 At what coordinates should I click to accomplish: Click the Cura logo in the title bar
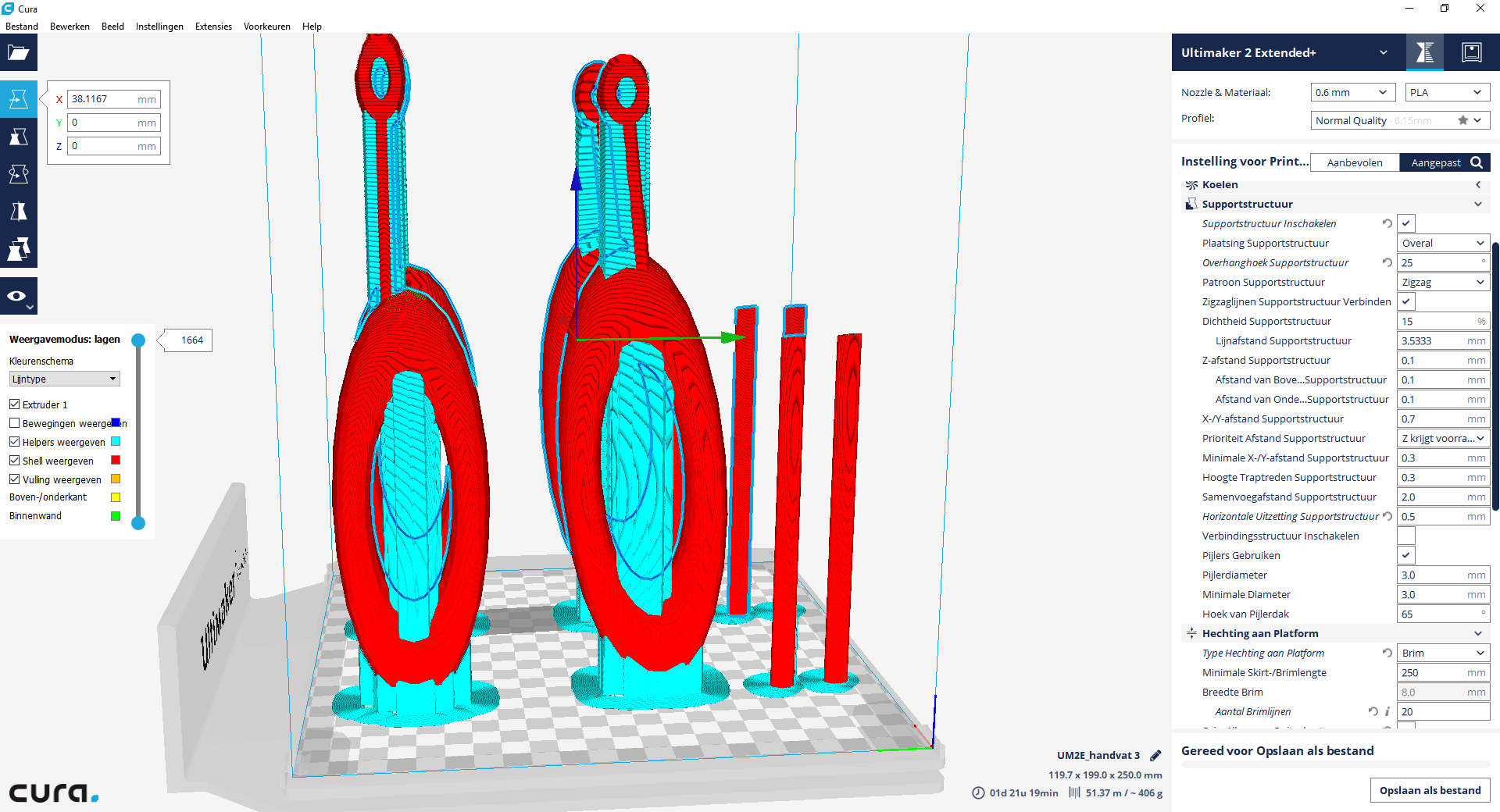click(x=8, y=9)
